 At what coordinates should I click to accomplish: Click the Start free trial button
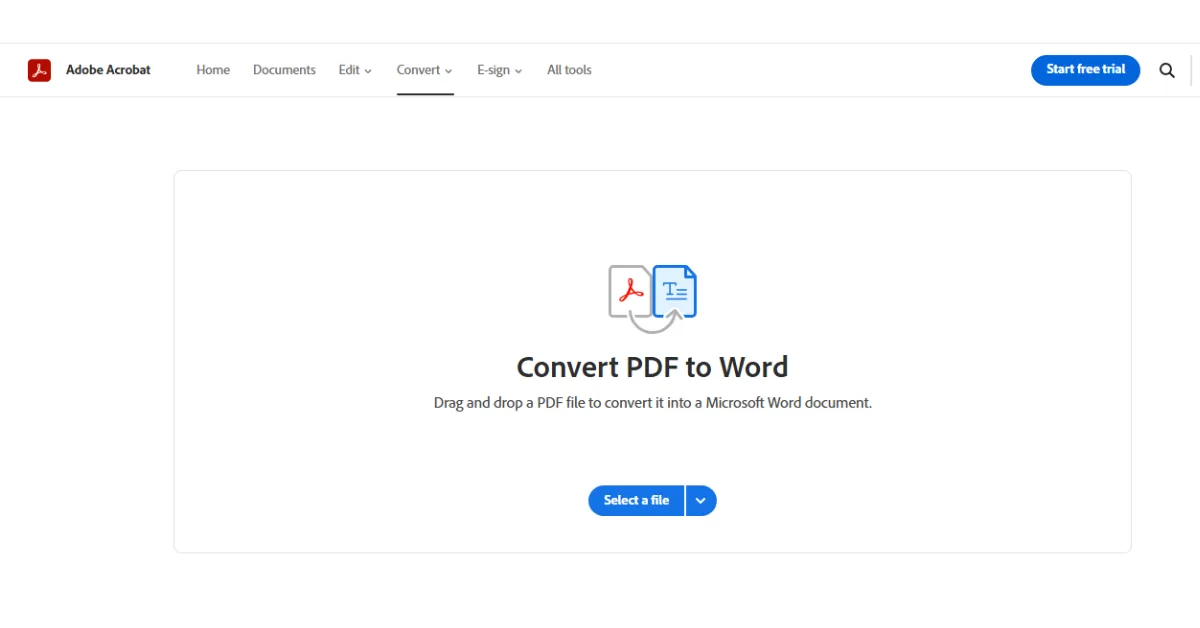1085,70
